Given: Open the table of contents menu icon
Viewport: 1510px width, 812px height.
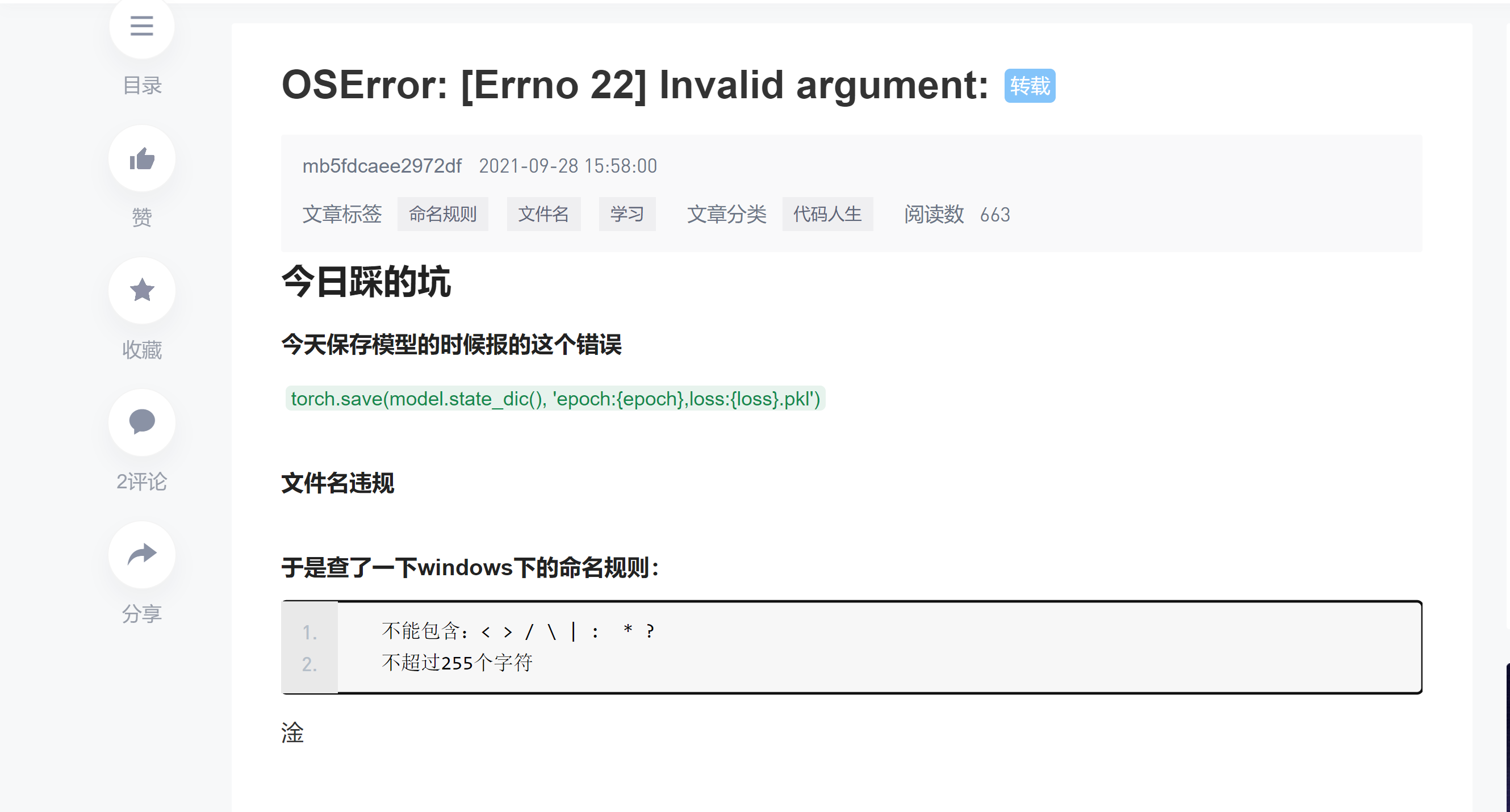Looking at the screenshot, I should click(141, 26).
